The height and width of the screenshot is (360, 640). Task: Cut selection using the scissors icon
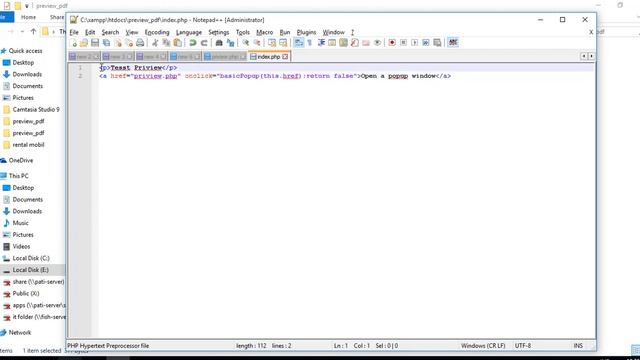155,43
